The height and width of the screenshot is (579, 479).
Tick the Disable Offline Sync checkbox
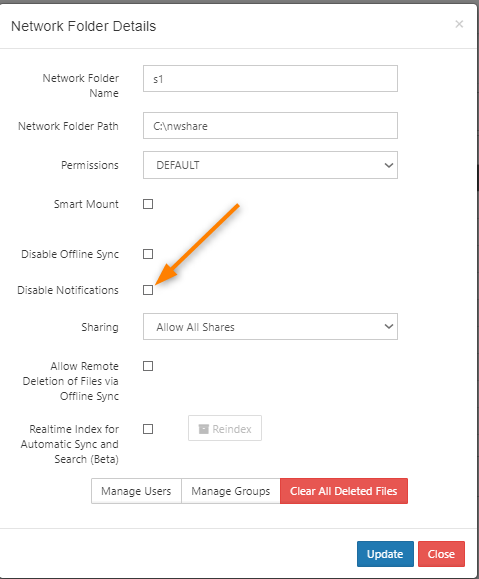(148, 254)
